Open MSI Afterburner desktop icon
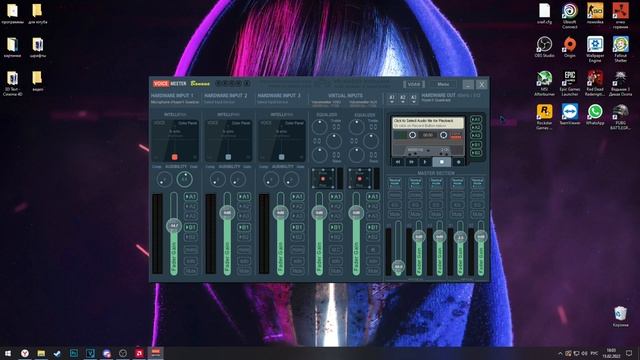The height and width of the screenshot is (360, 640). coord(544,83)
